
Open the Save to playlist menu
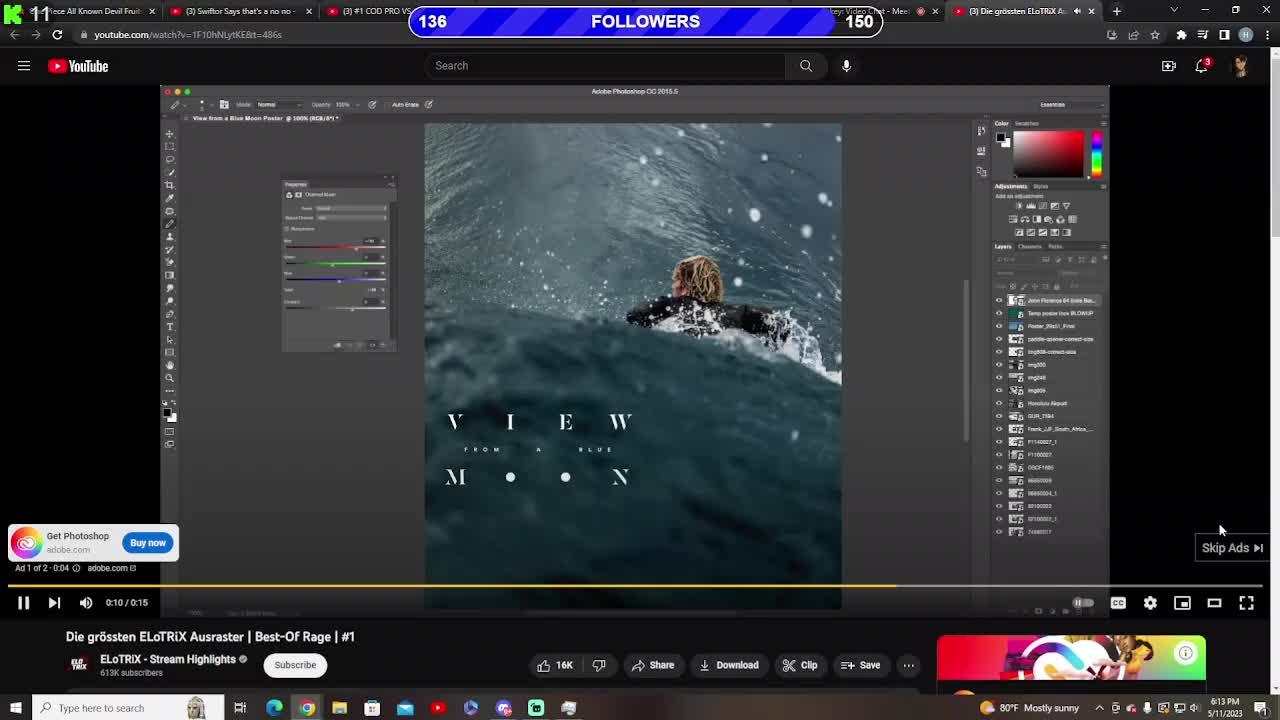point(860,665)
